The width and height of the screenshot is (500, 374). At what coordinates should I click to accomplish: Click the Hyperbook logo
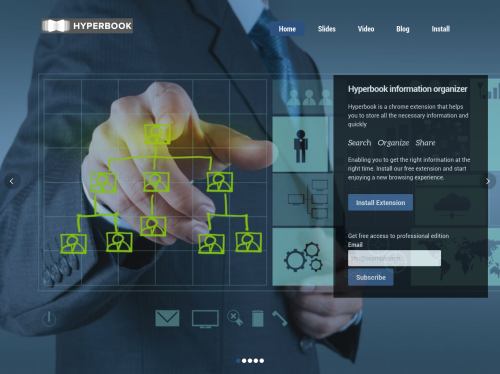click(x=87, y=26)
